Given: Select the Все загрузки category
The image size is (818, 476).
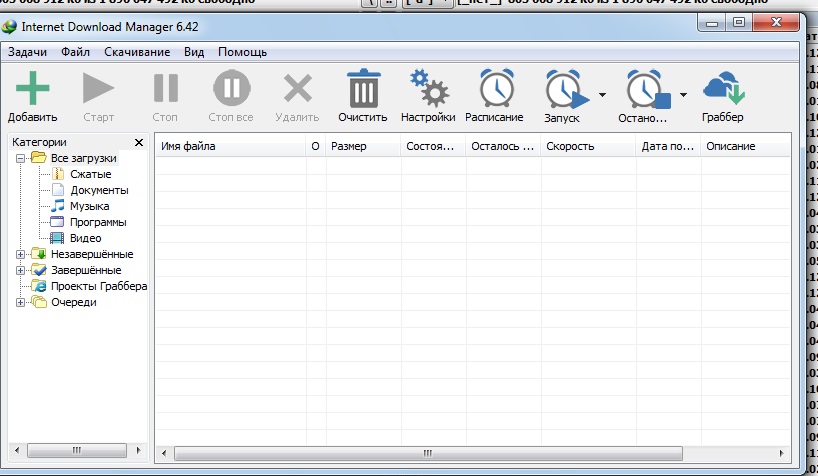Looking at the screenshot, I should [x=83, y=158].
